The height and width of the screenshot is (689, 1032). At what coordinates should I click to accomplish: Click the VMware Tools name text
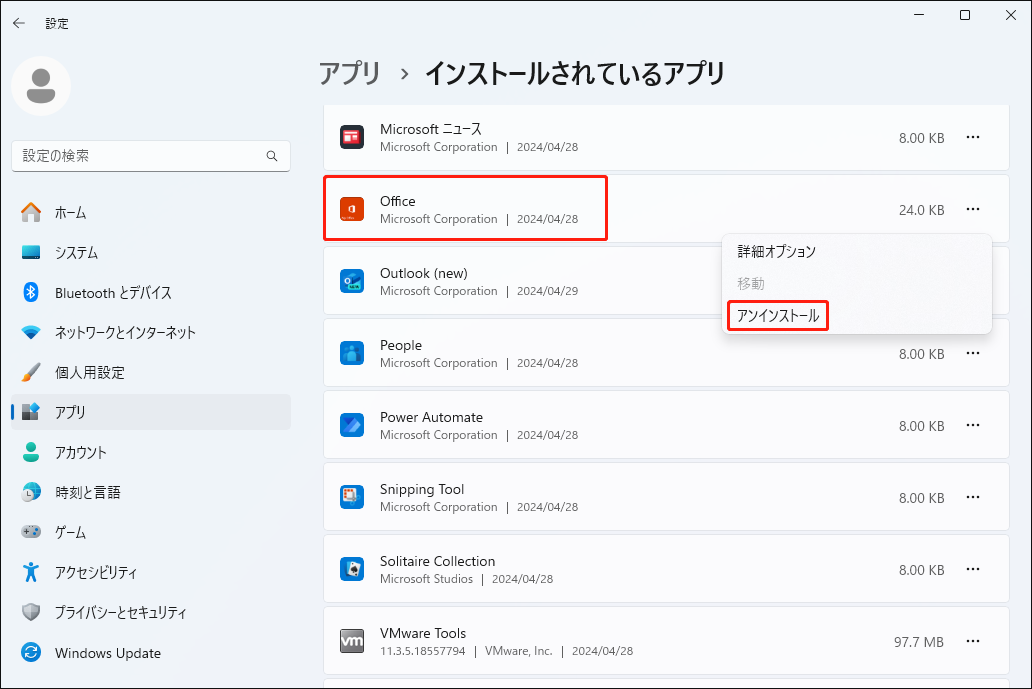(423, 633)
